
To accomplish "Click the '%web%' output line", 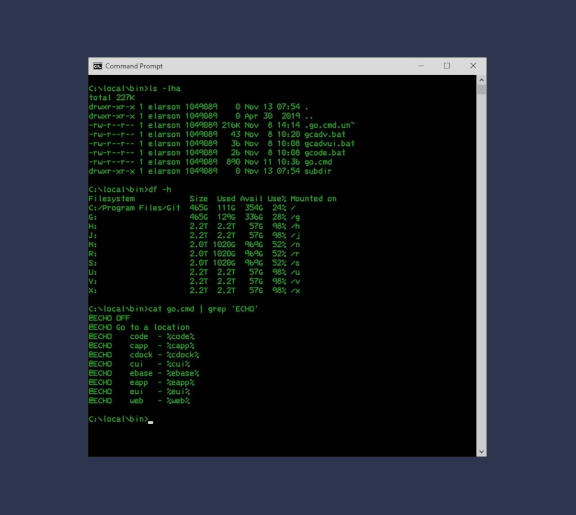I will (x=139, y=401).
